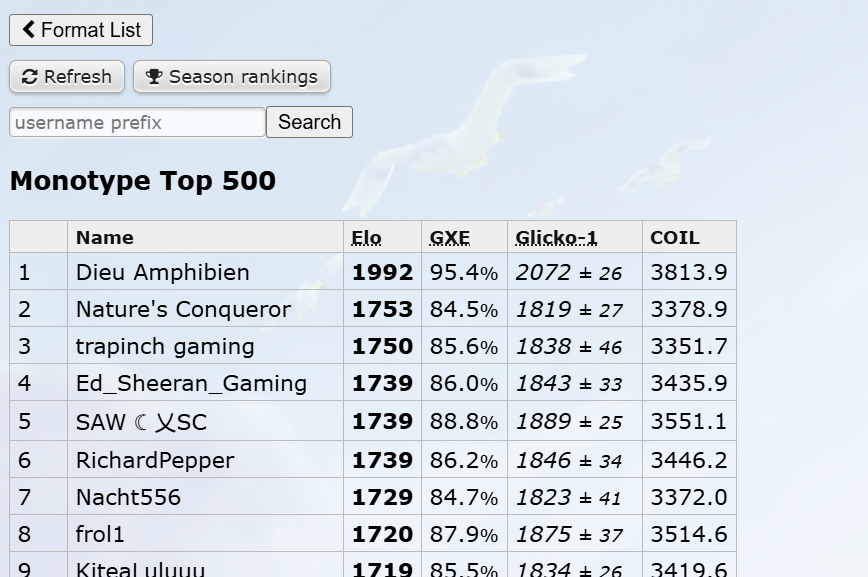This screenshot has height=577, width=868.
Task: Click rank number 1
Action: click(x=24, y=272)
